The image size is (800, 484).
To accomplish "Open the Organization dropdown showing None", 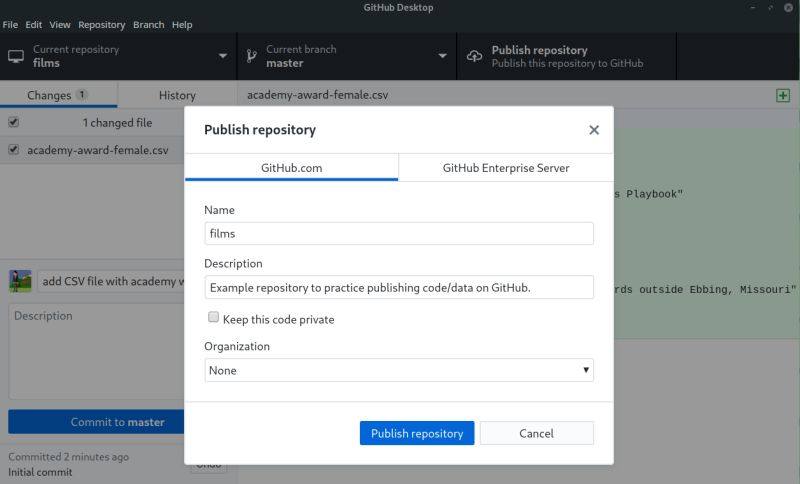I will (x=399, y=370).
